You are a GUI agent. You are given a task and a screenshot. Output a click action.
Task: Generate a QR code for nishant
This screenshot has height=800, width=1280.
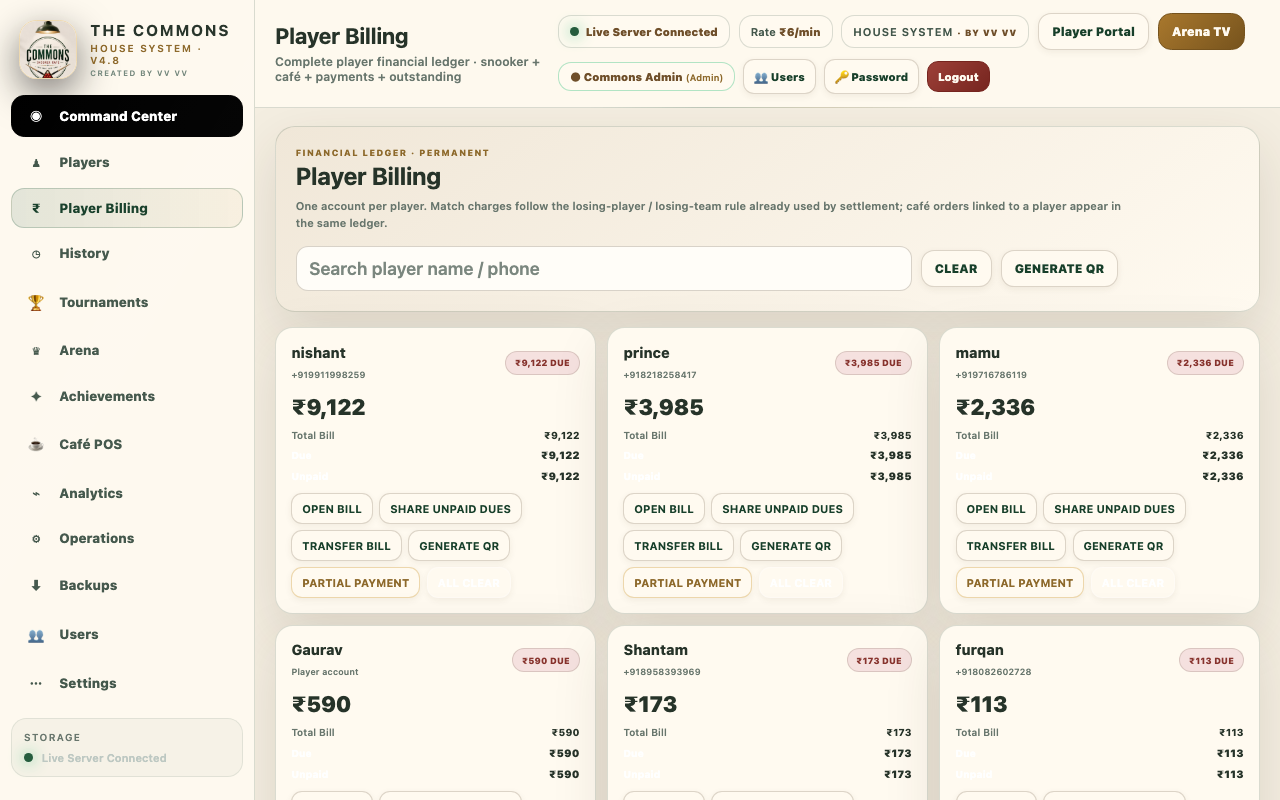(x=459, y=546)
